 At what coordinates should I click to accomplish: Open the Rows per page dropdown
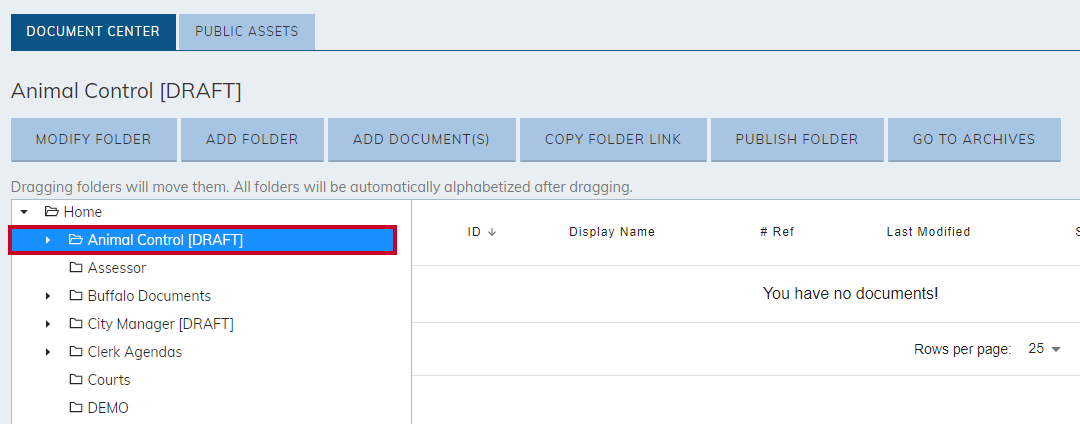(1045, 349)
